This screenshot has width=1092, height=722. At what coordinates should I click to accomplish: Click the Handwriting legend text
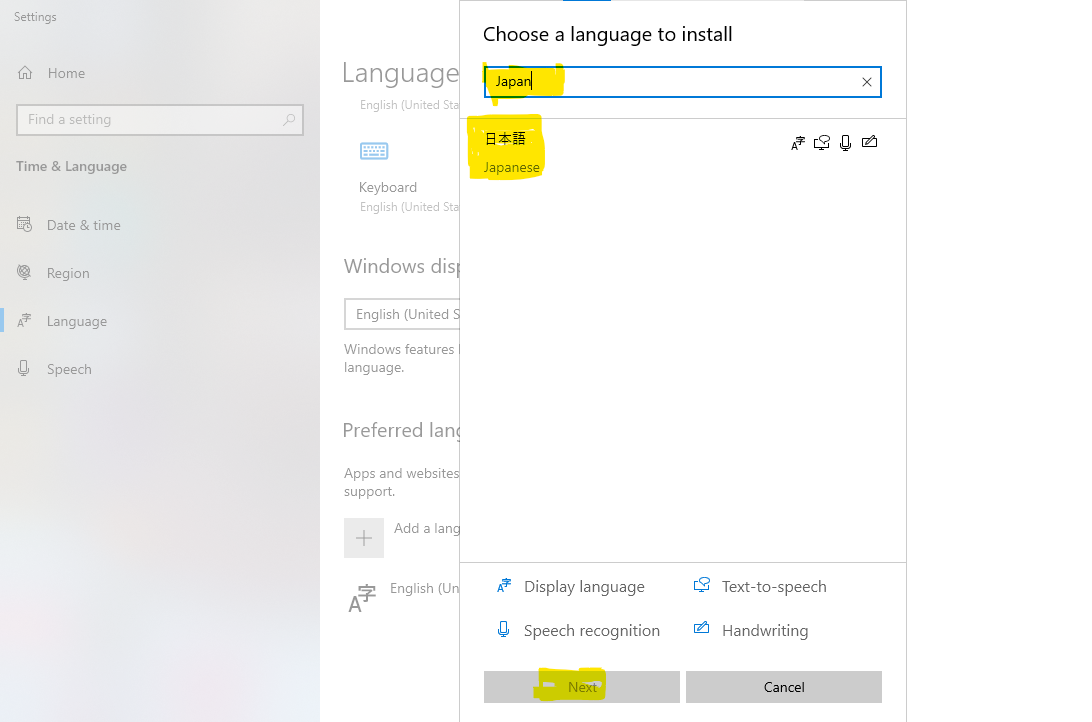tap(765, 631)
